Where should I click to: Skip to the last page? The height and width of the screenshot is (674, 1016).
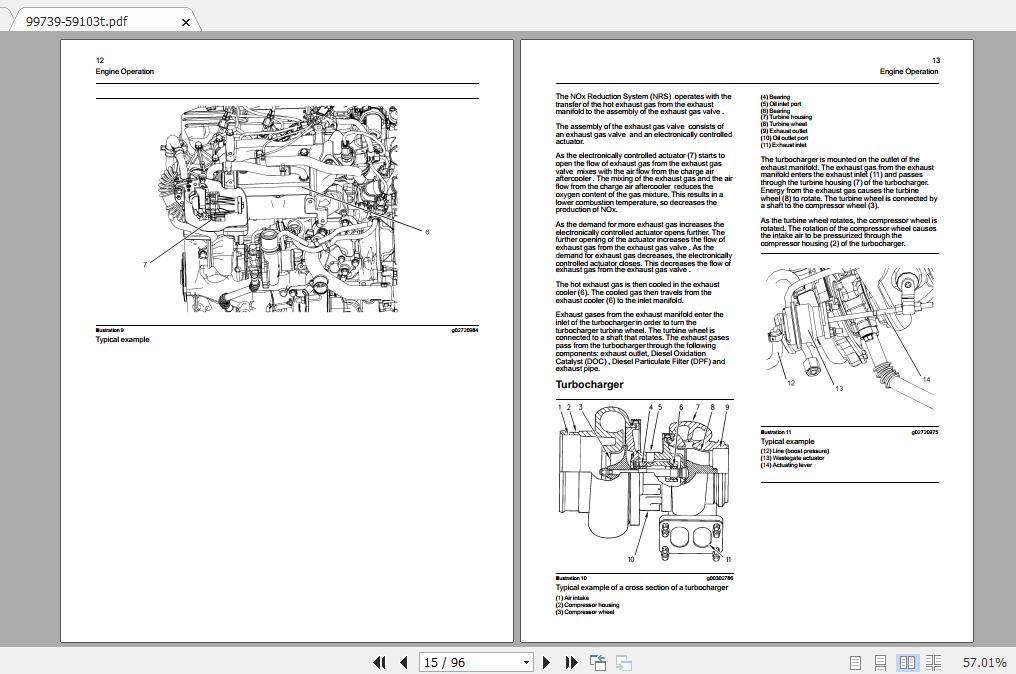coord(570,662)
